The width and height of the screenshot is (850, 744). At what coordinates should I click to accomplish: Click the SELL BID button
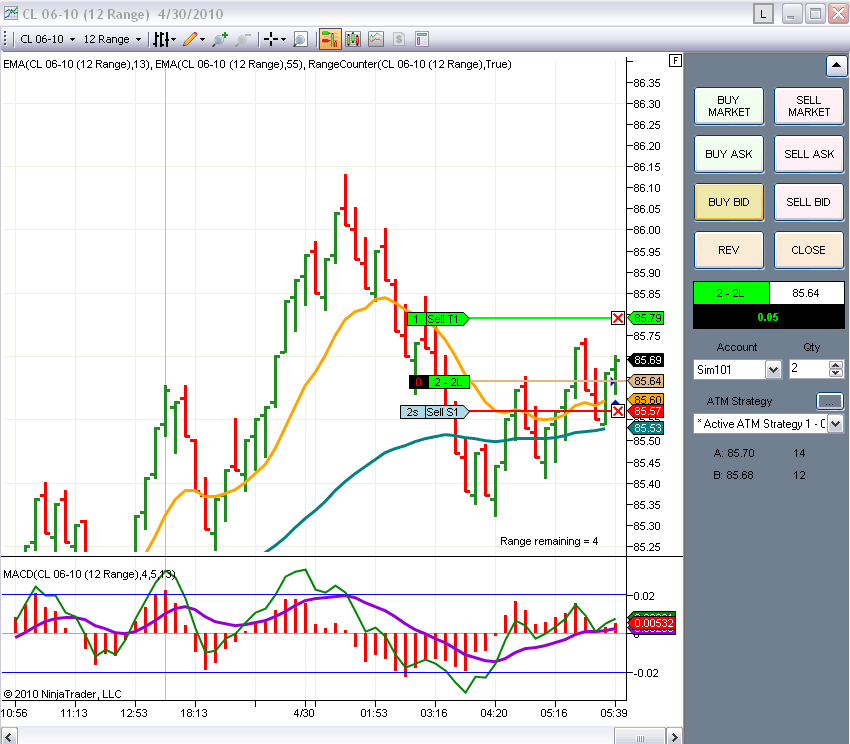coord(809,202)
